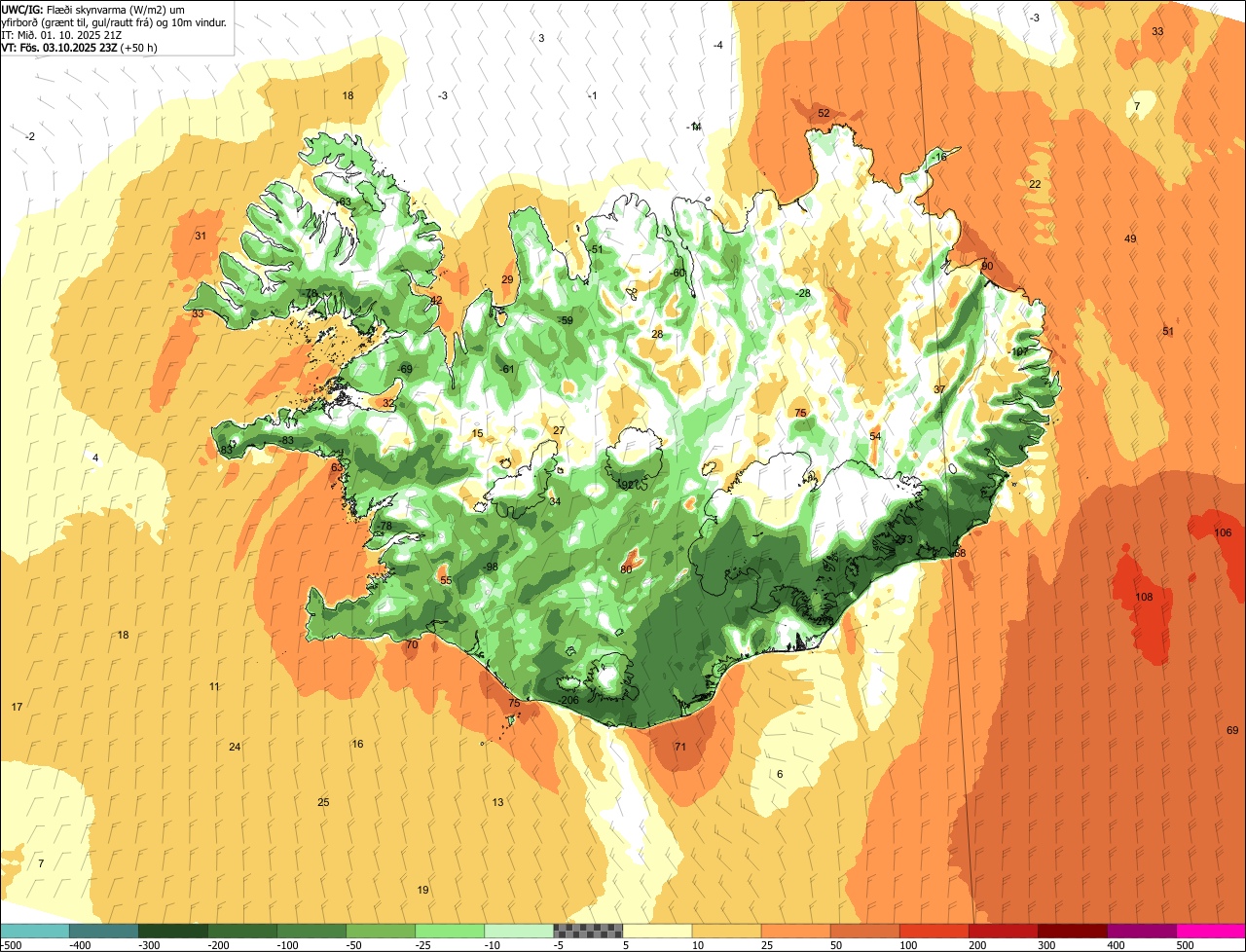Pick the legend swatch between -100 and -50

click(311, 931)
